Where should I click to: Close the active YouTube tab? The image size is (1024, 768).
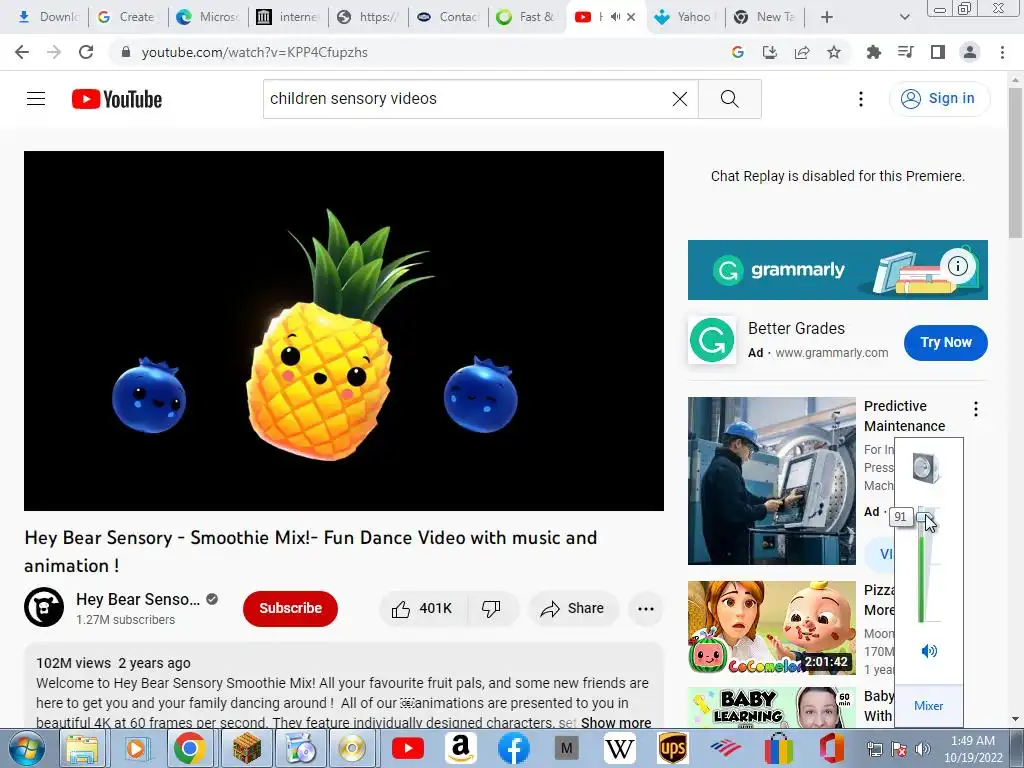coord(631,17)
